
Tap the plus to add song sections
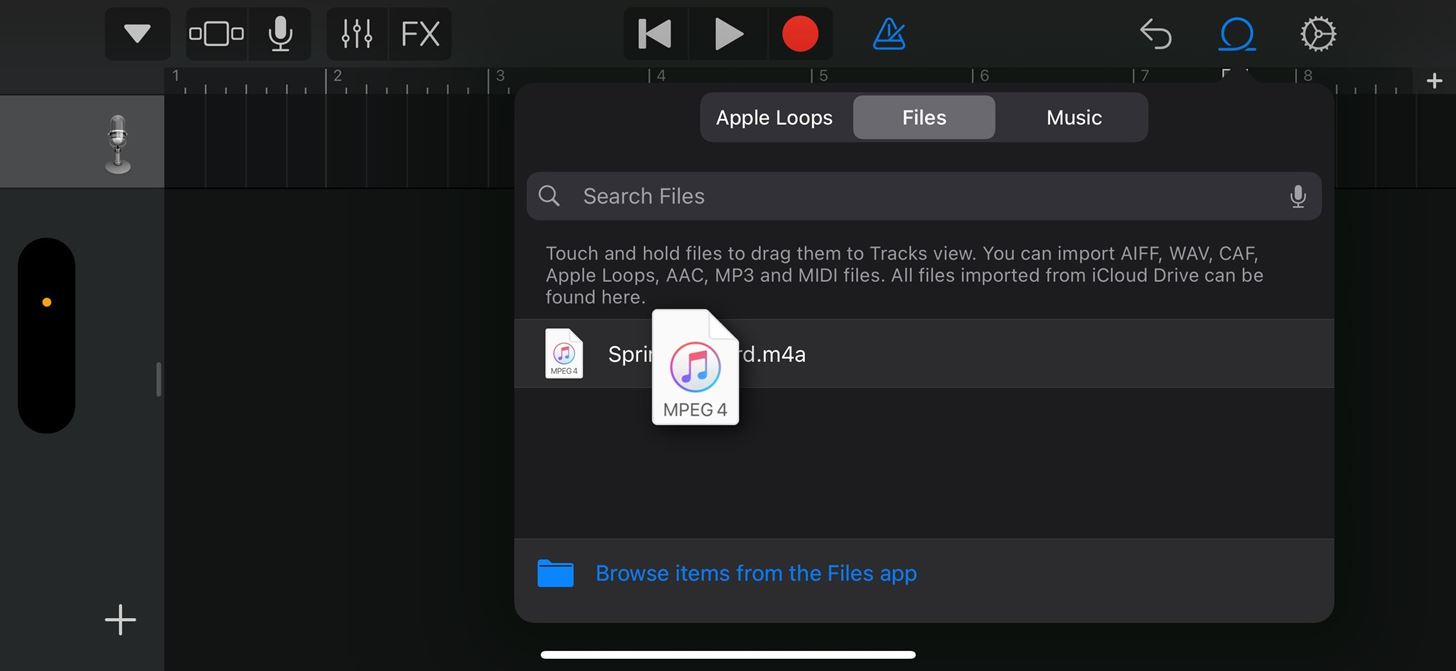tap(1434, 81)
